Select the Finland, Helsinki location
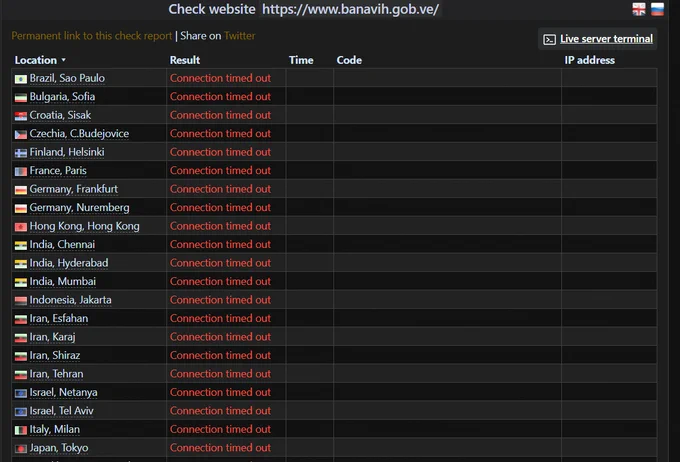 (x=67, y=152)
